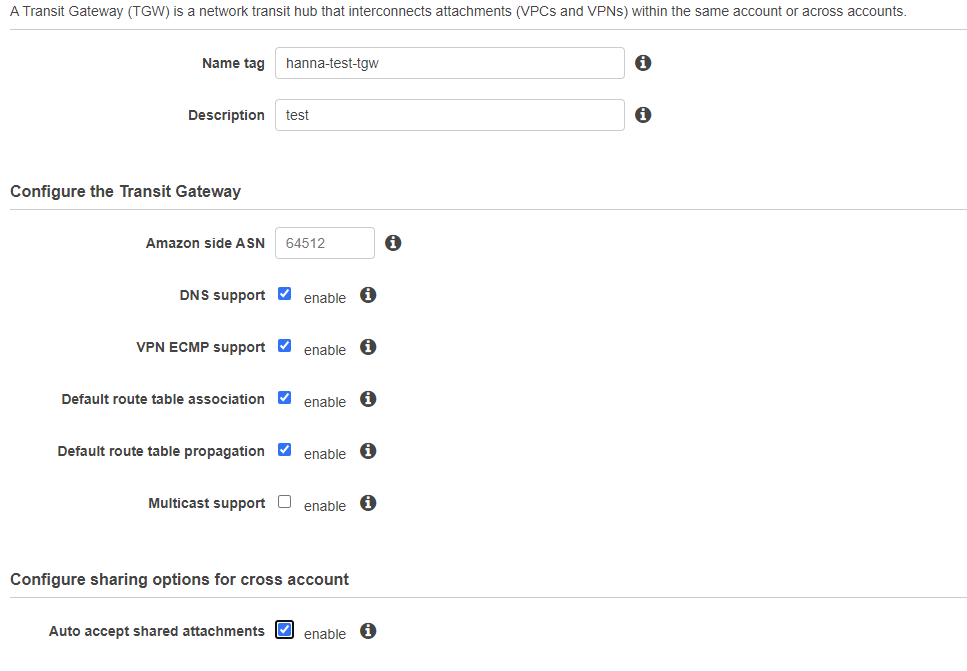Image resolution: width=967 pixels, height=671 pixels.
Task: Focus the Name tag input field
Action: pos(450,63)
